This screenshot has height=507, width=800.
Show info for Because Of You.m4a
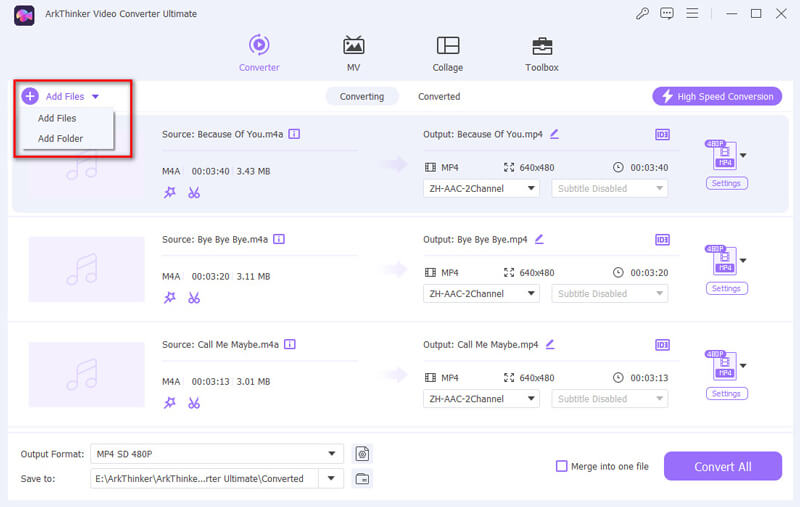(x=294, y=134)
